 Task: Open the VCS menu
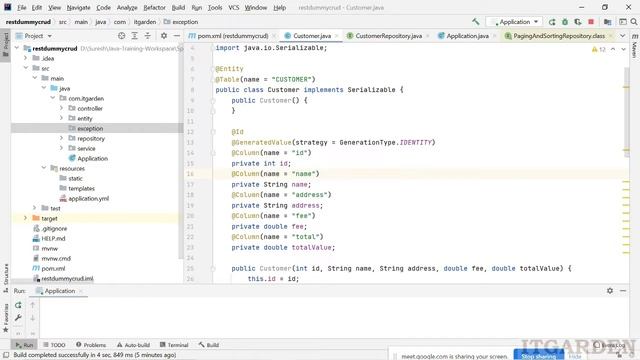click(x=233, y=7)
